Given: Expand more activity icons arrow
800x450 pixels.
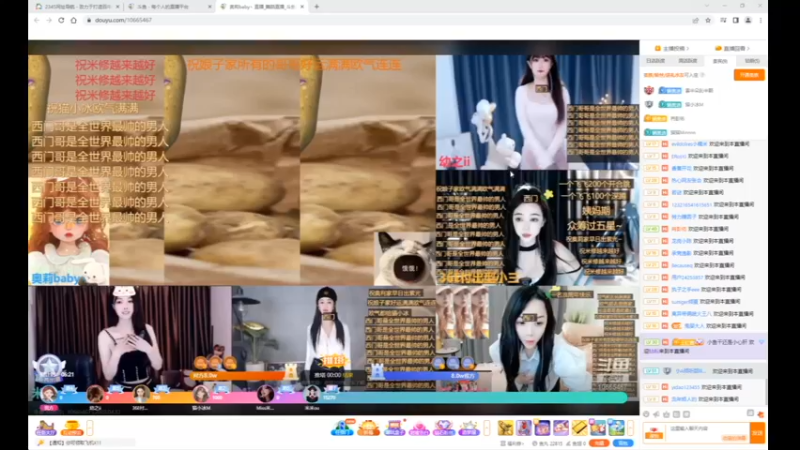Looking at the screenshot, I should (487, 428).
